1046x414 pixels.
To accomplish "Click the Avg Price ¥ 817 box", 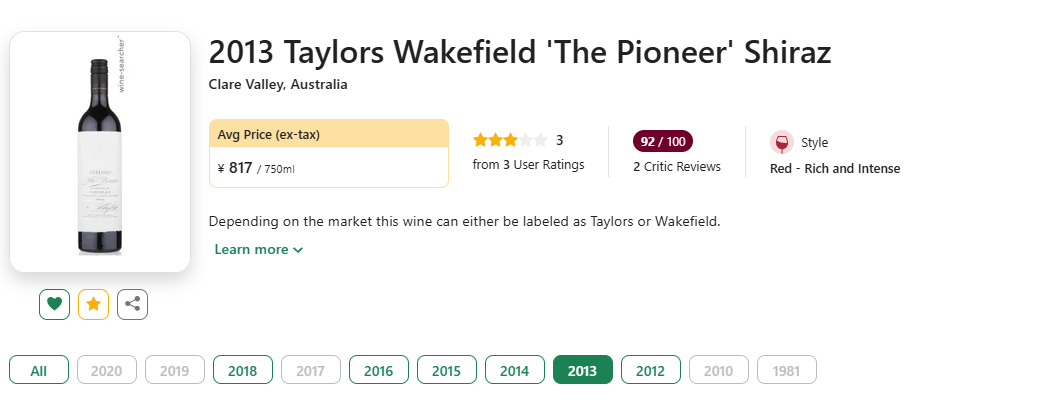I will (x=329, y=153).
